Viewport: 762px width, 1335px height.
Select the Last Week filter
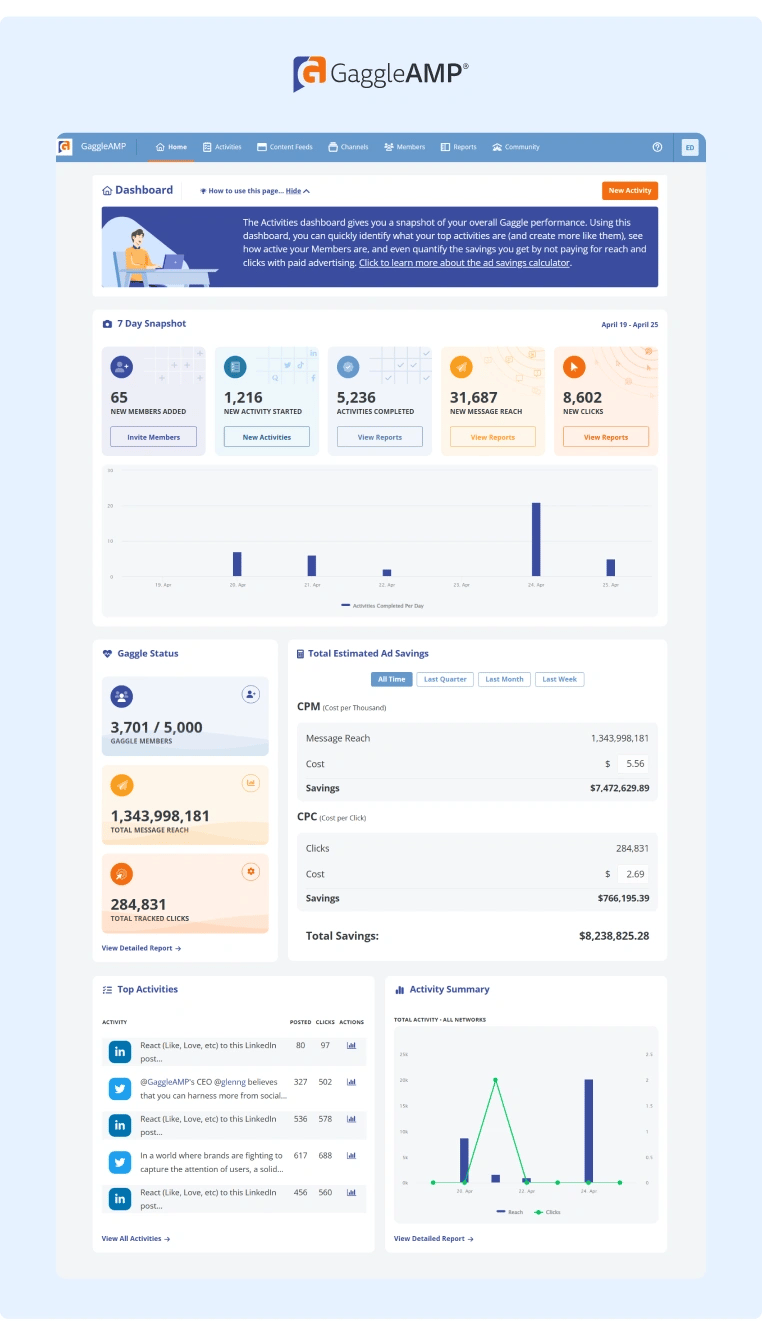[x=559, y=679]
